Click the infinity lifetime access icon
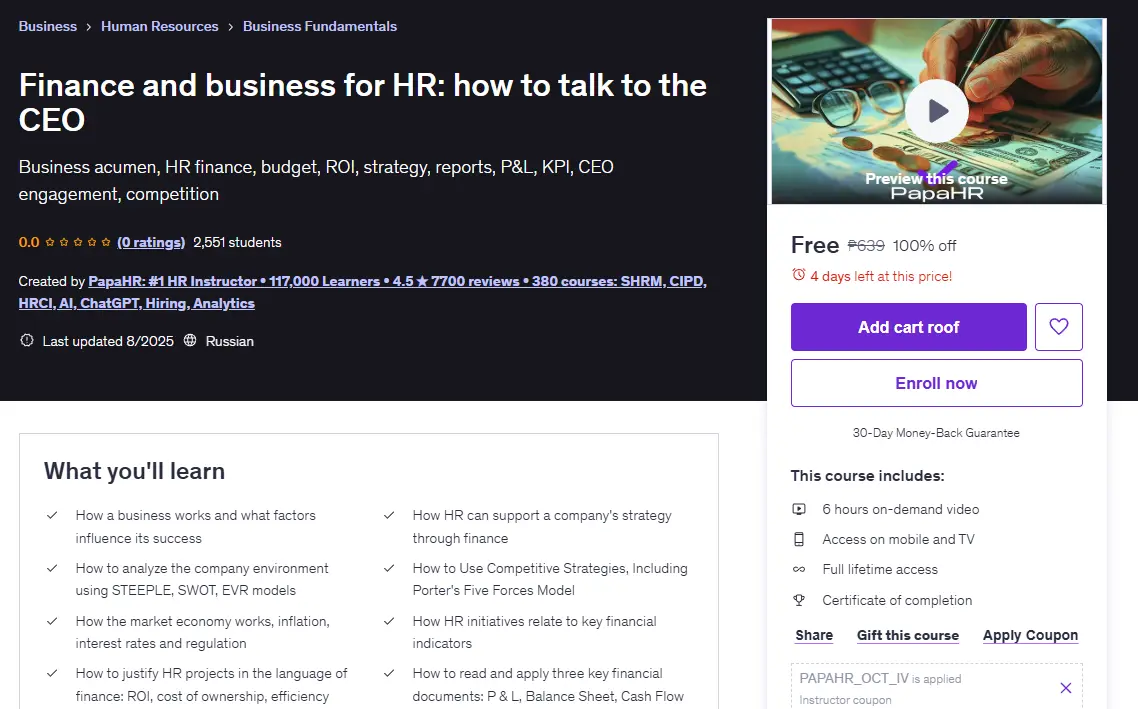 (x=798, y=570)
